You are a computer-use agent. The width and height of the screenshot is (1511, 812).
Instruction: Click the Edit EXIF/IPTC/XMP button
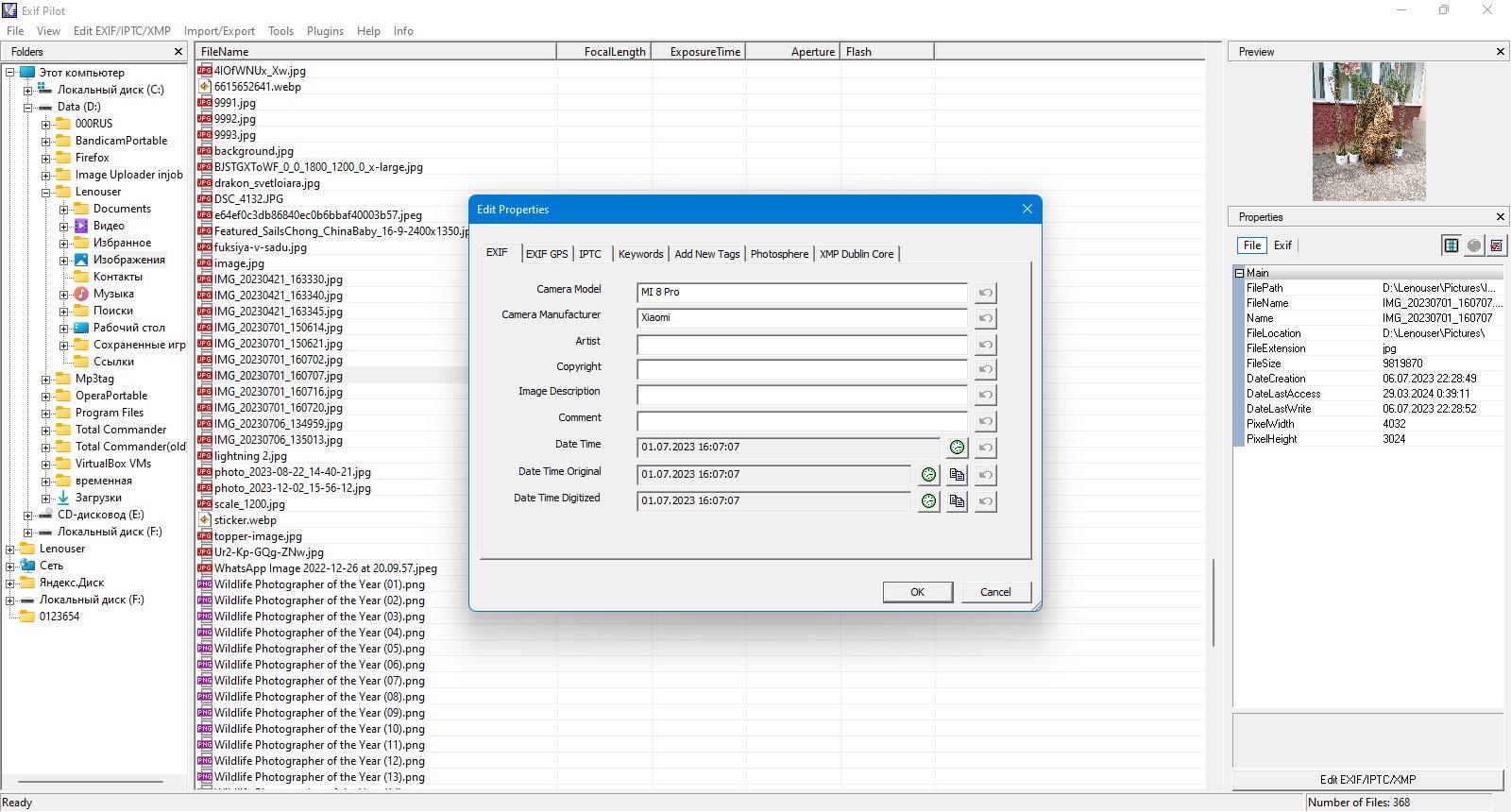click(x=1367, y=780)
